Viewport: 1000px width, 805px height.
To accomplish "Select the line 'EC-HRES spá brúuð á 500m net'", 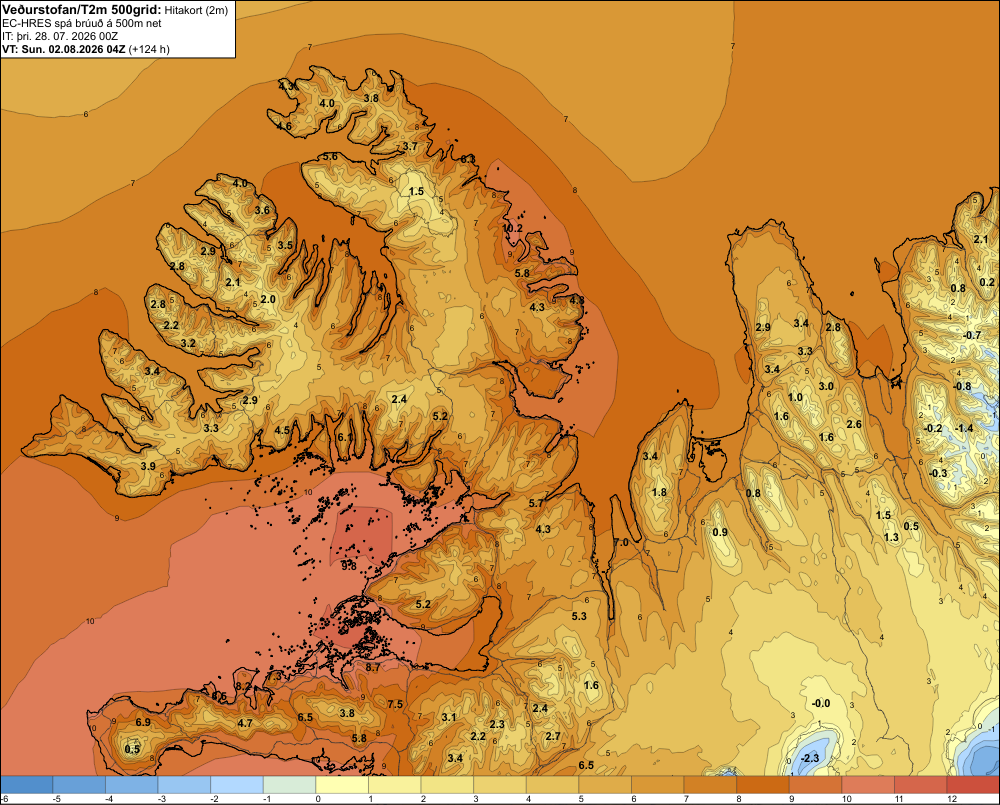I will (82, 23).
